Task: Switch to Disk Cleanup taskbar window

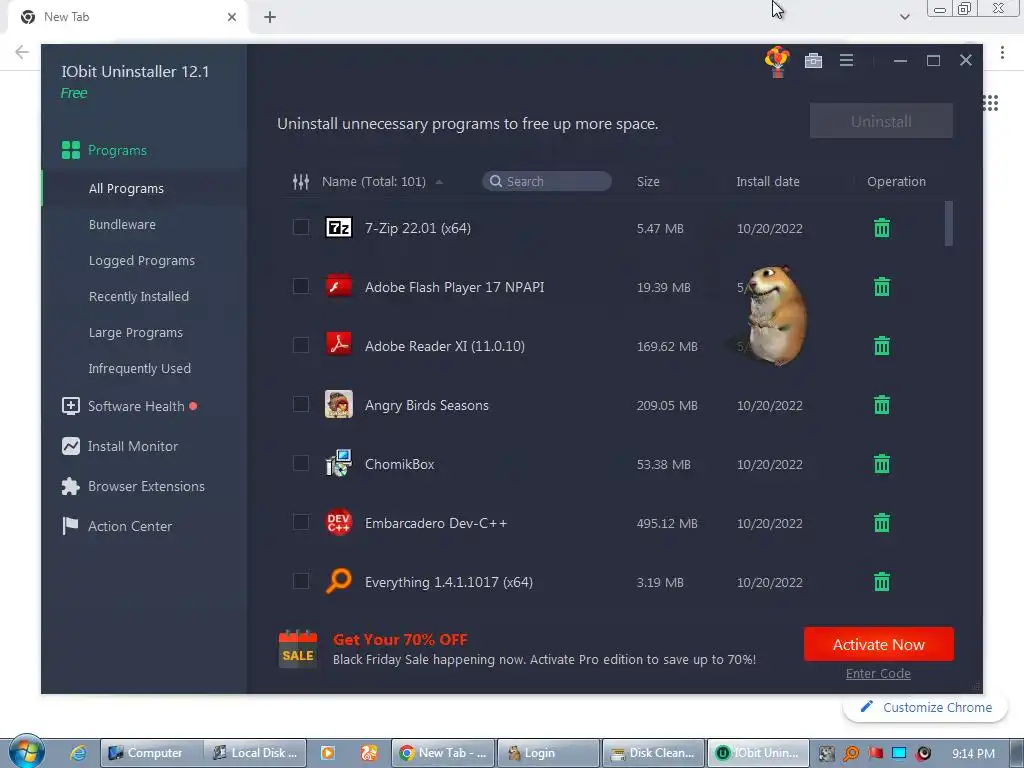Action: [653, 753]
